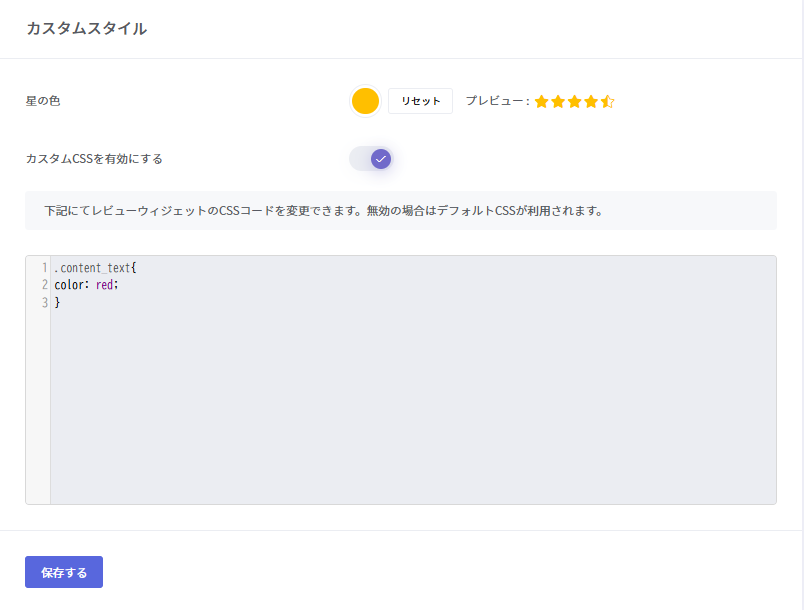
Task: Click line number 3 in the editor gutter
Action: click(x=45, y=302)
